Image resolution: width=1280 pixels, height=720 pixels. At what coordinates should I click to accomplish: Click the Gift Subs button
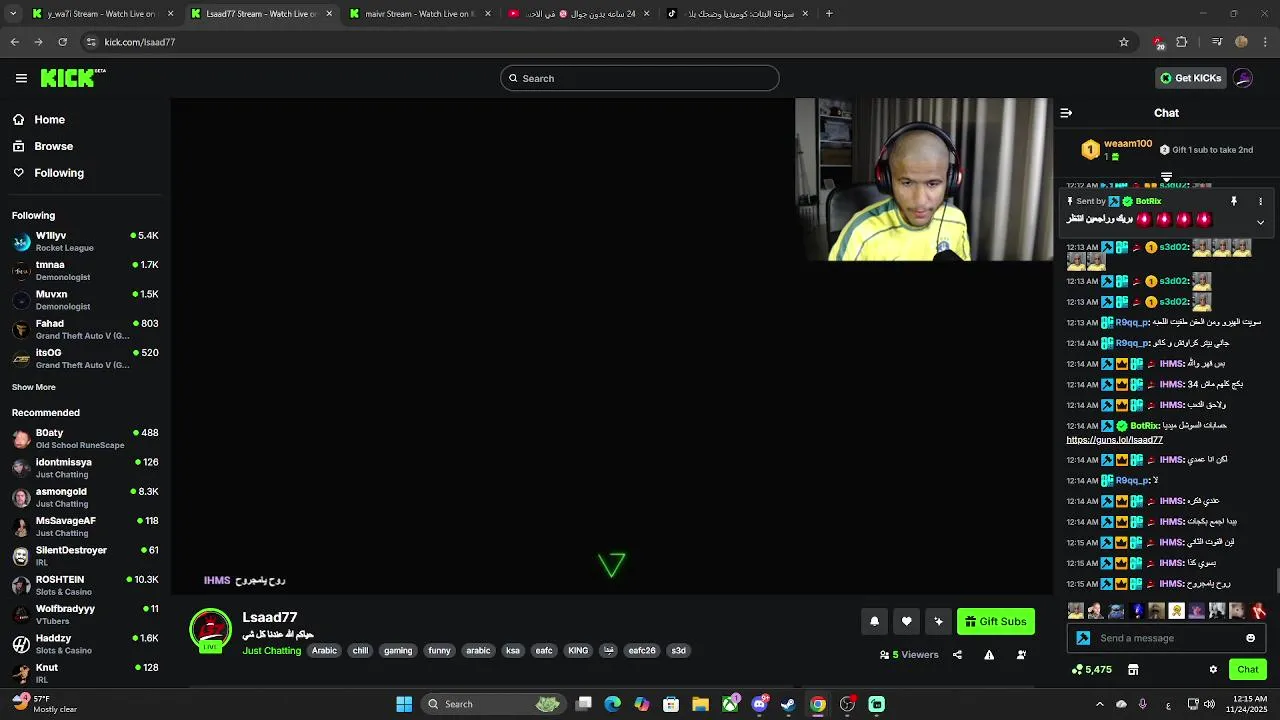995,621
